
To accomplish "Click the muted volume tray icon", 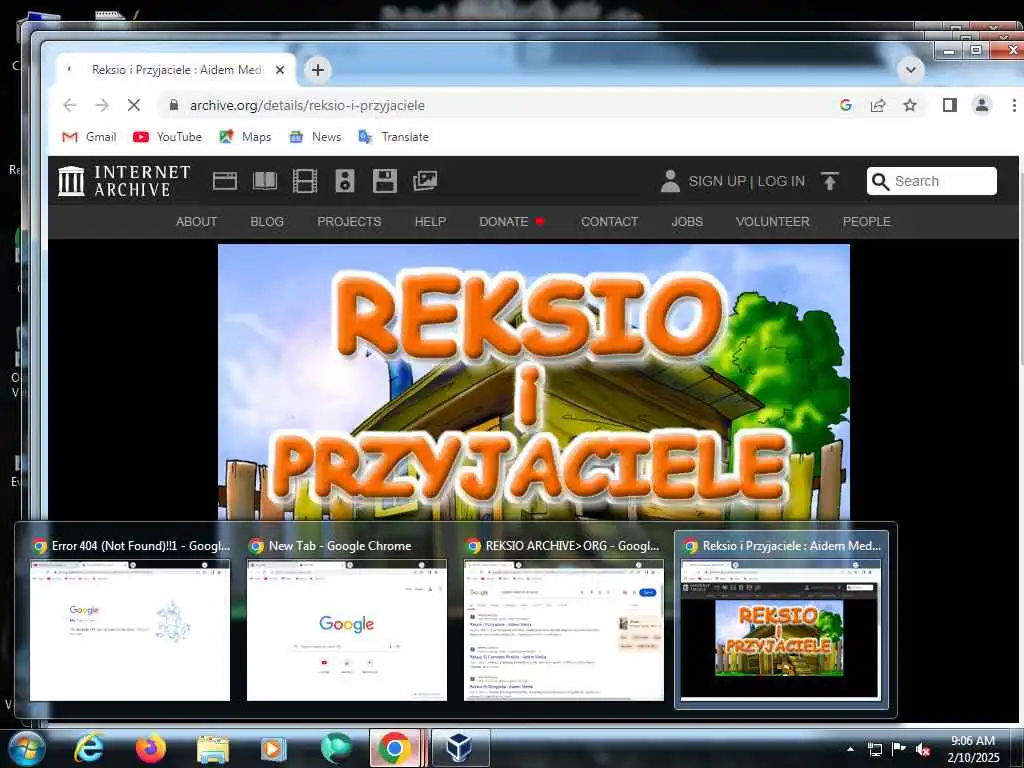I will tap(923, 750).
